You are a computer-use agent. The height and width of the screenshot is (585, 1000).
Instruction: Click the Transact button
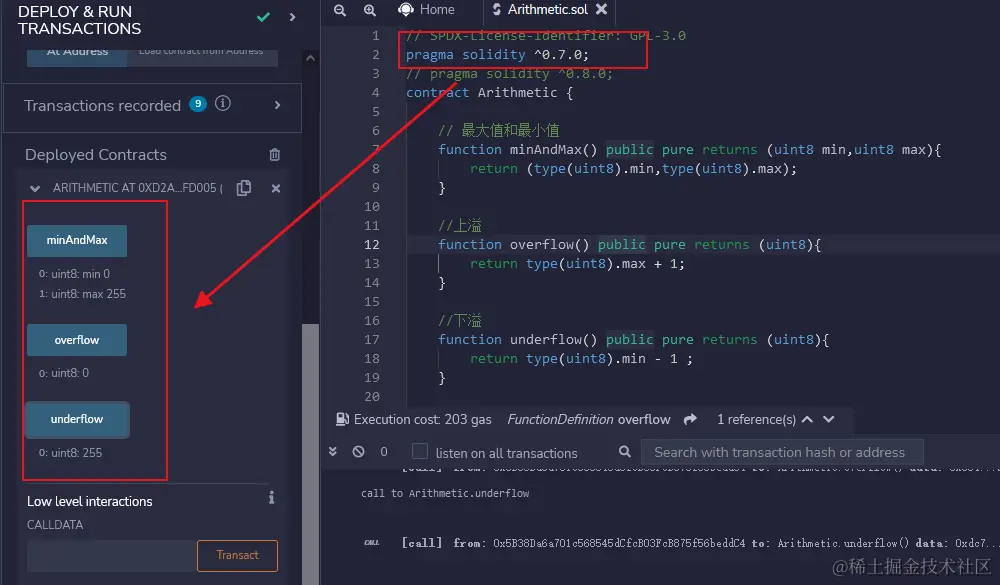(237, 556)
